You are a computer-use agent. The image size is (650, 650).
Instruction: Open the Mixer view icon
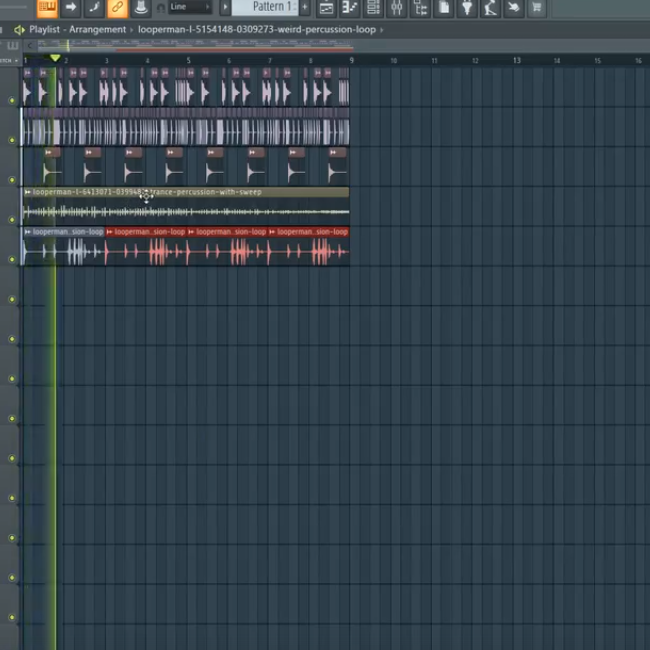tap(396, 8)
